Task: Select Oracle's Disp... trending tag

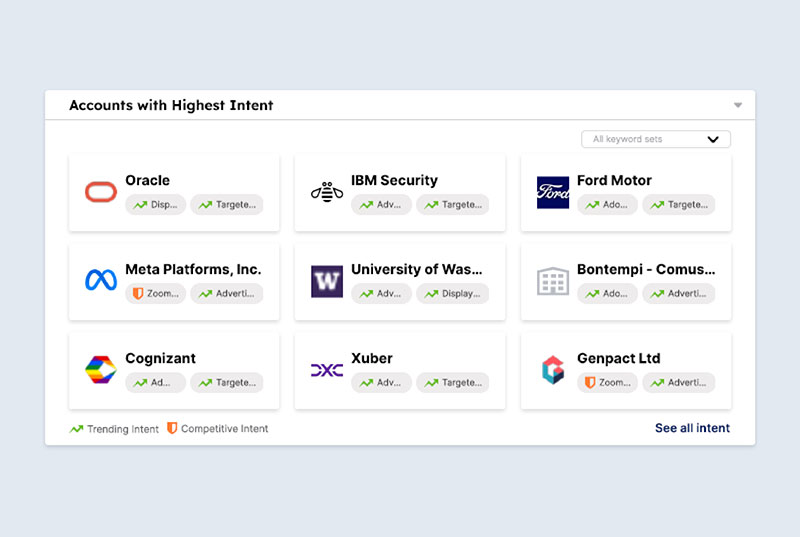Action: point(155,204)
